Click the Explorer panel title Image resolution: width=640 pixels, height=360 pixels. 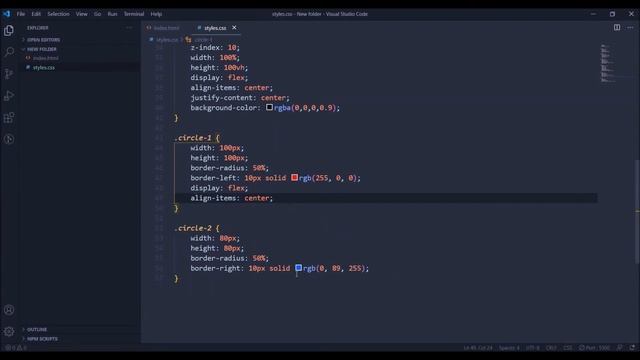pyautogui.click(x=38, y=28)
